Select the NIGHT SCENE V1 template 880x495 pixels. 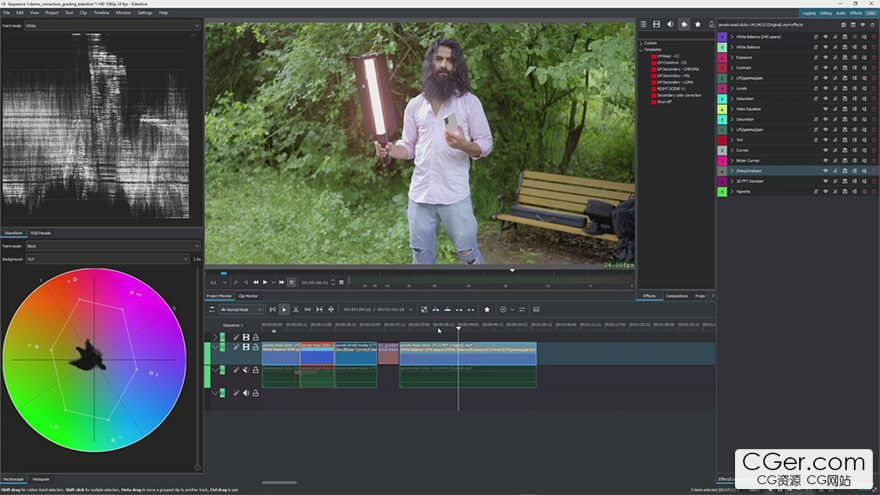pyautogui.click(x=671, y=89)
